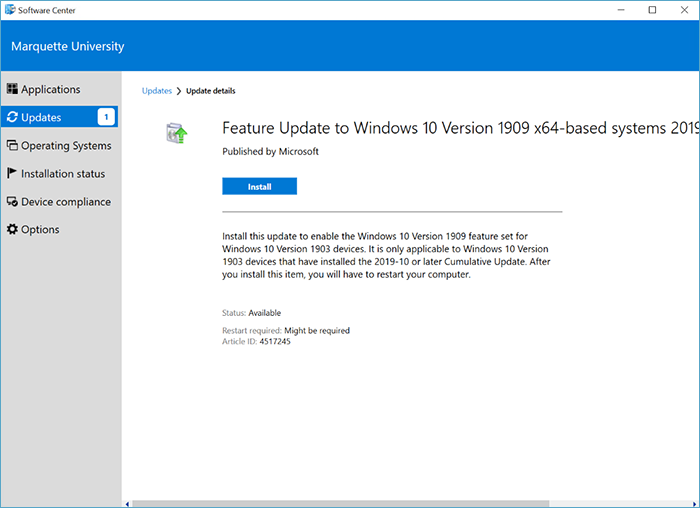
Task: Click the Software Center title bar icon
Action: pyautogui.click(x=9, y=10)
